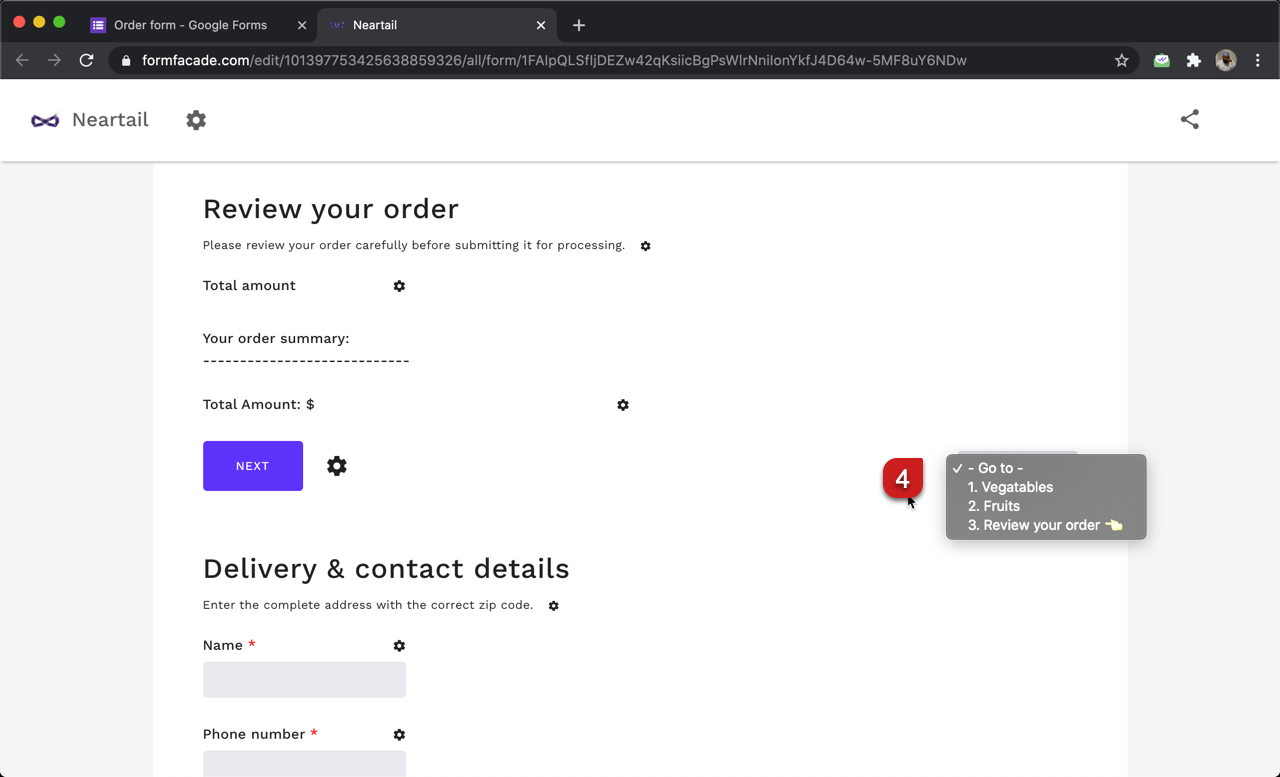Open a new browser tab
Image resolution: width=1280 pixels, height=777 pixels.
[x=578, y=25]
